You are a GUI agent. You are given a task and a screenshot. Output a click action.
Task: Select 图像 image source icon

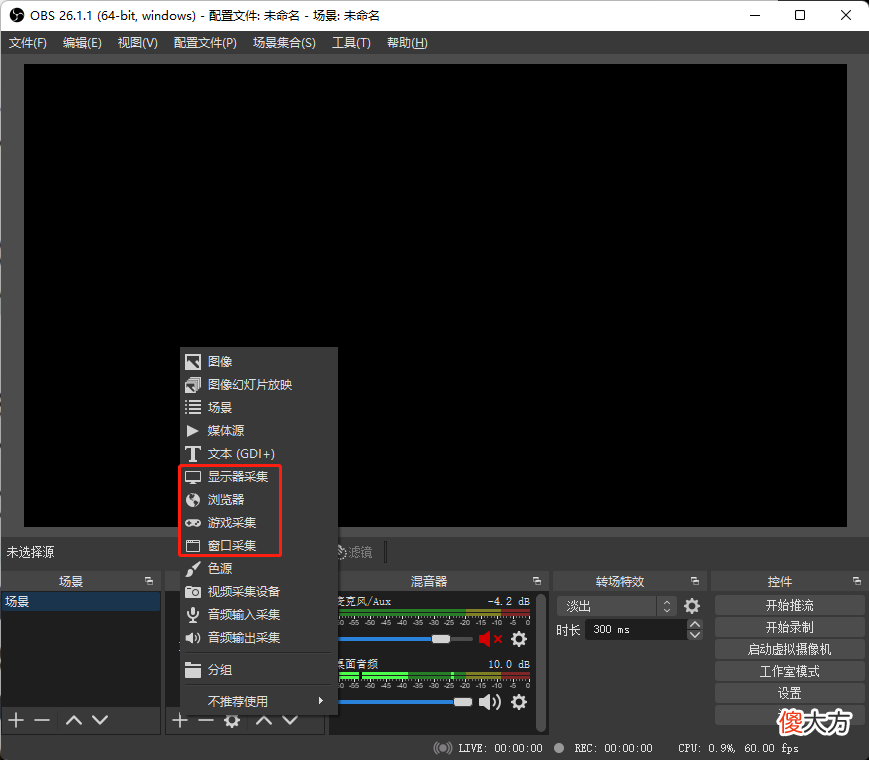pyautogui.click(x=192, y=362)
